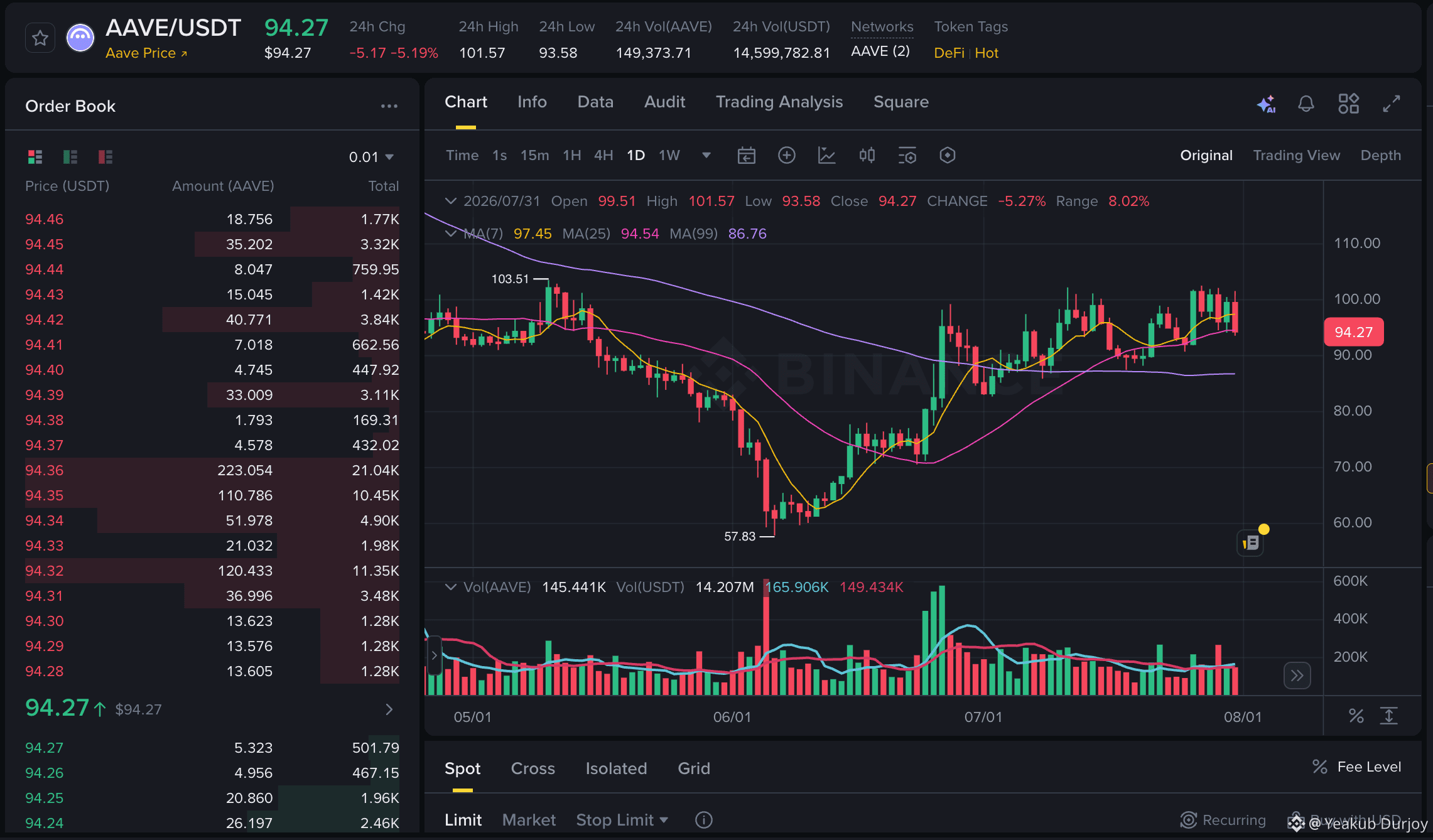
Task: Select the 4H interval
Action: click(603, 155)
